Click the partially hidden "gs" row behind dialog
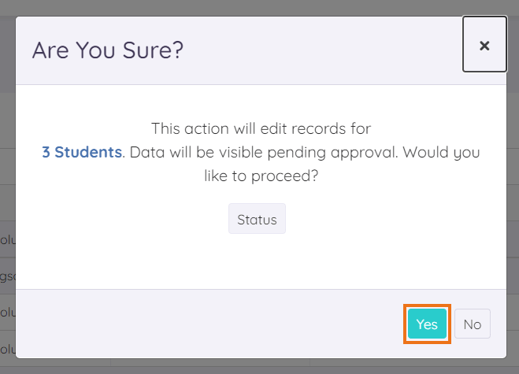Screen dimensions: 519x374 pos(8,276)
